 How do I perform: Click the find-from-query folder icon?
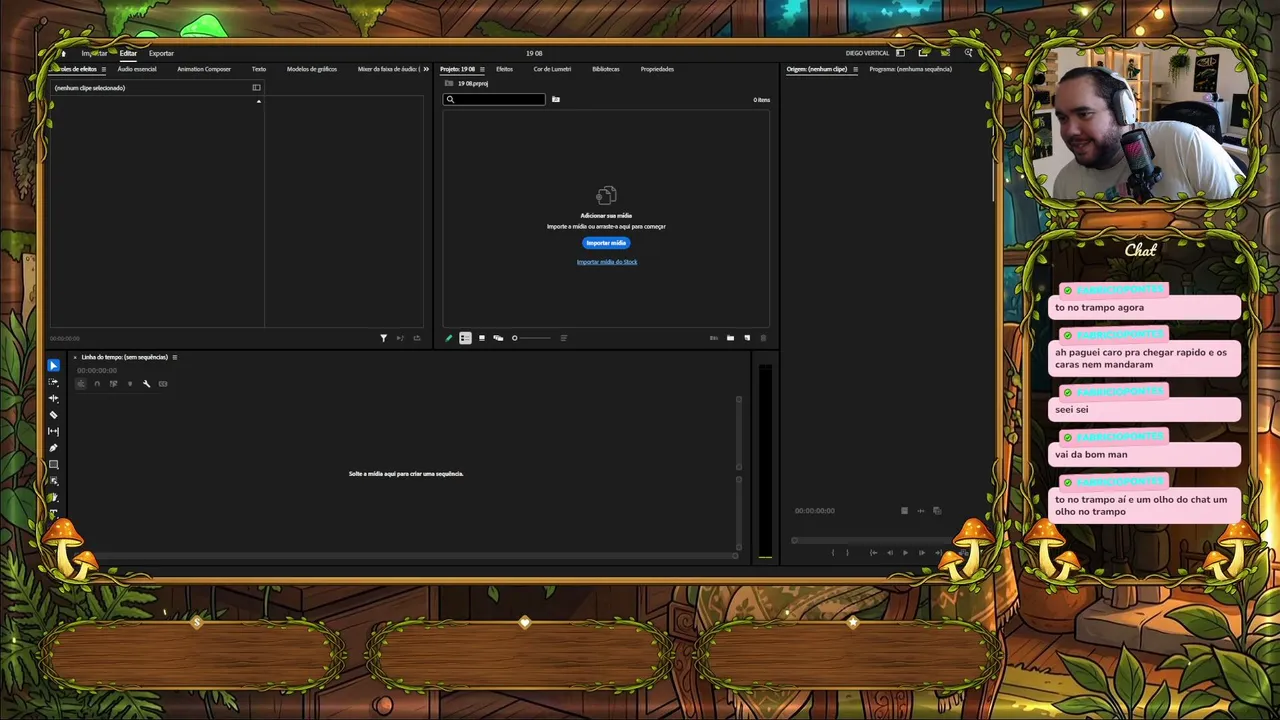point(556,99)
